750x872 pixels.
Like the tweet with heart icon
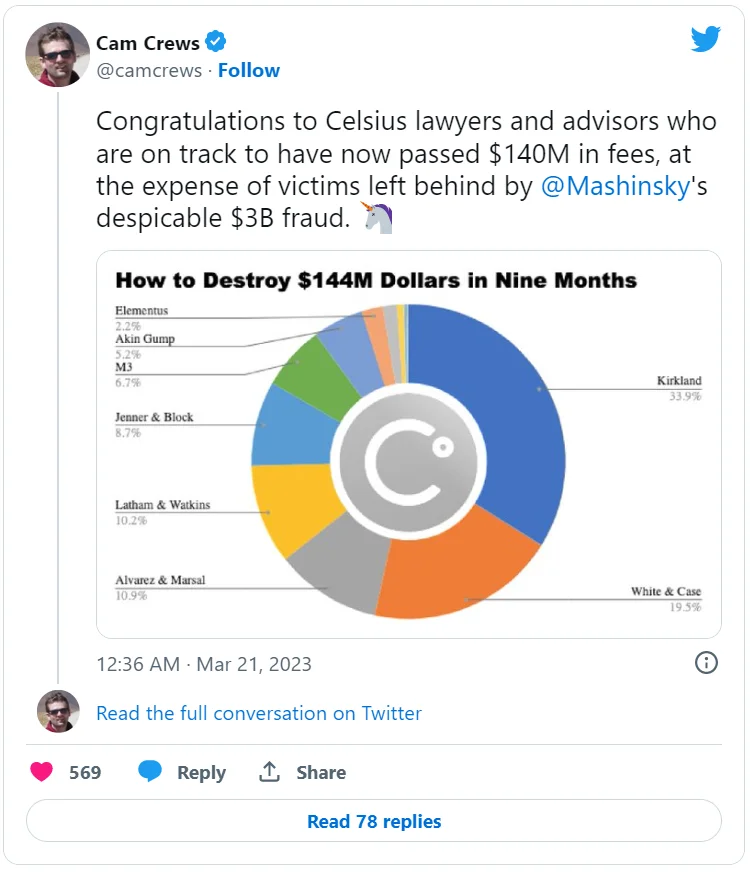click(42, 772)
